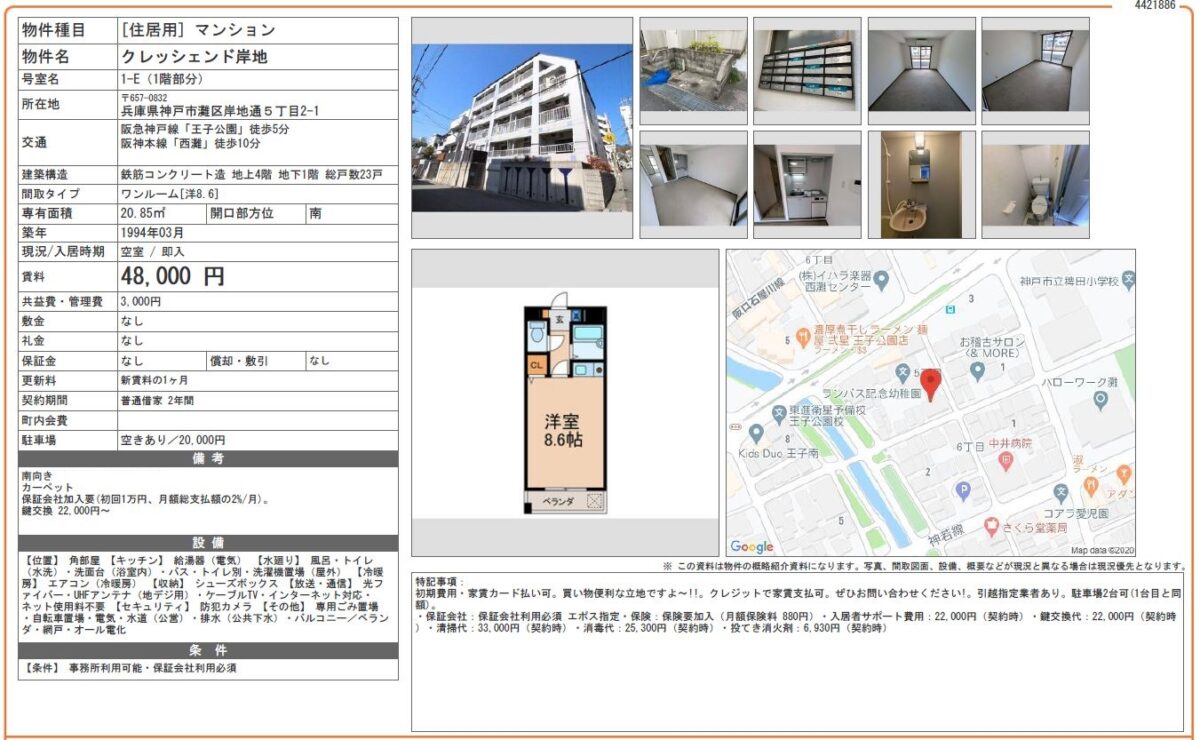This screenshot has height=740, width=1200.
Task: Click the お稽古サロン map pin
Action: pos(978,371)
